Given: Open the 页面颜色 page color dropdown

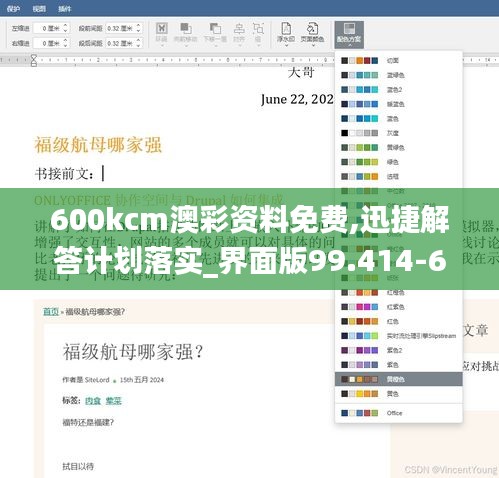Looking at the screenshot, I should (312, 33).
